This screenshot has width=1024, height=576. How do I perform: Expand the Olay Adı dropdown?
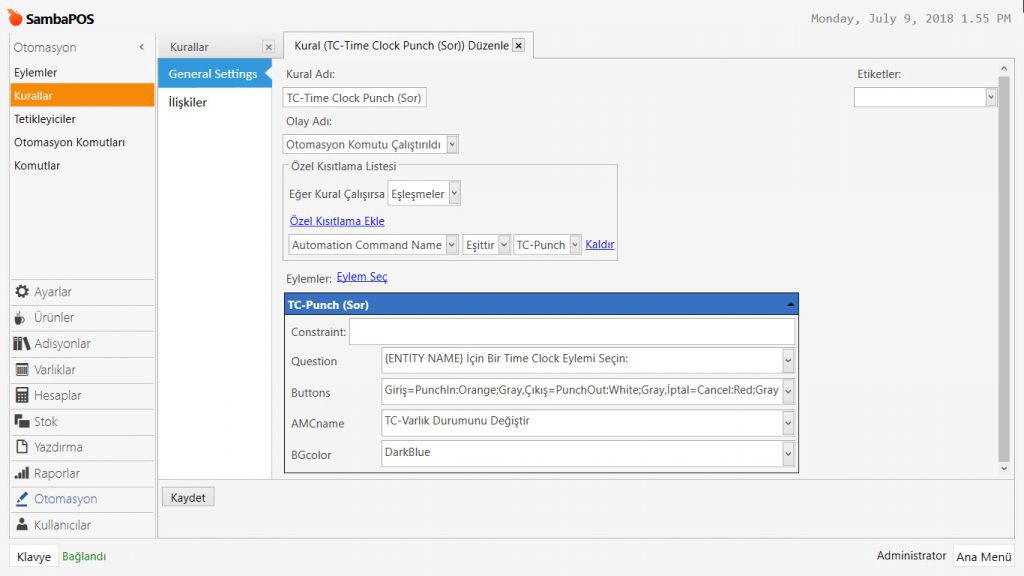[453, 144]
